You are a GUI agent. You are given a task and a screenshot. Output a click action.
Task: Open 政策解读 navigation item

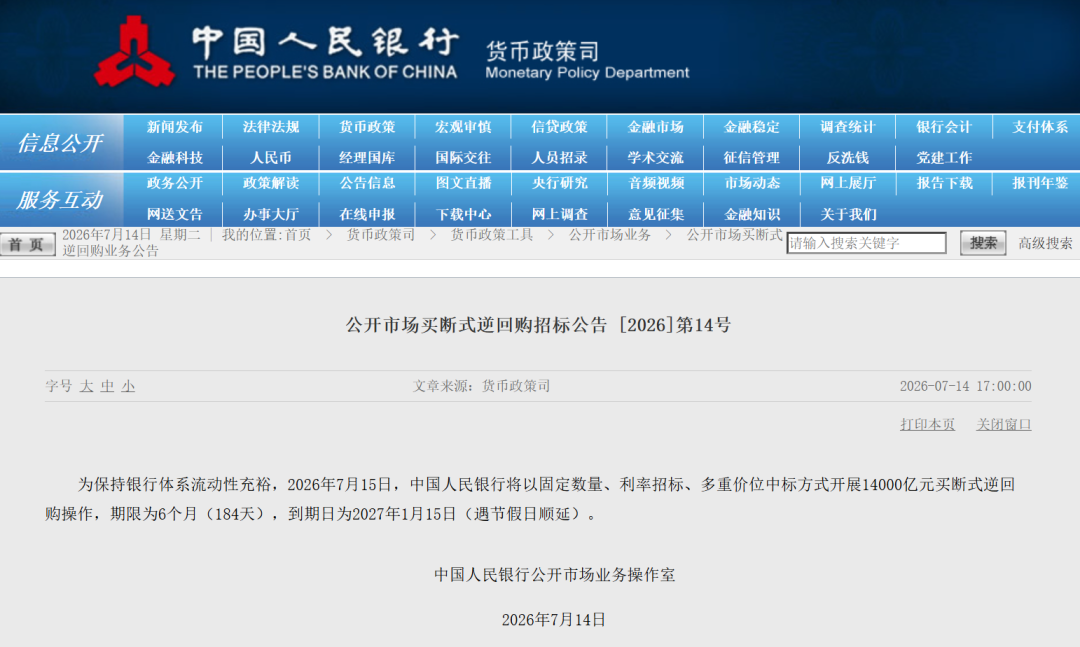[271, 183]
